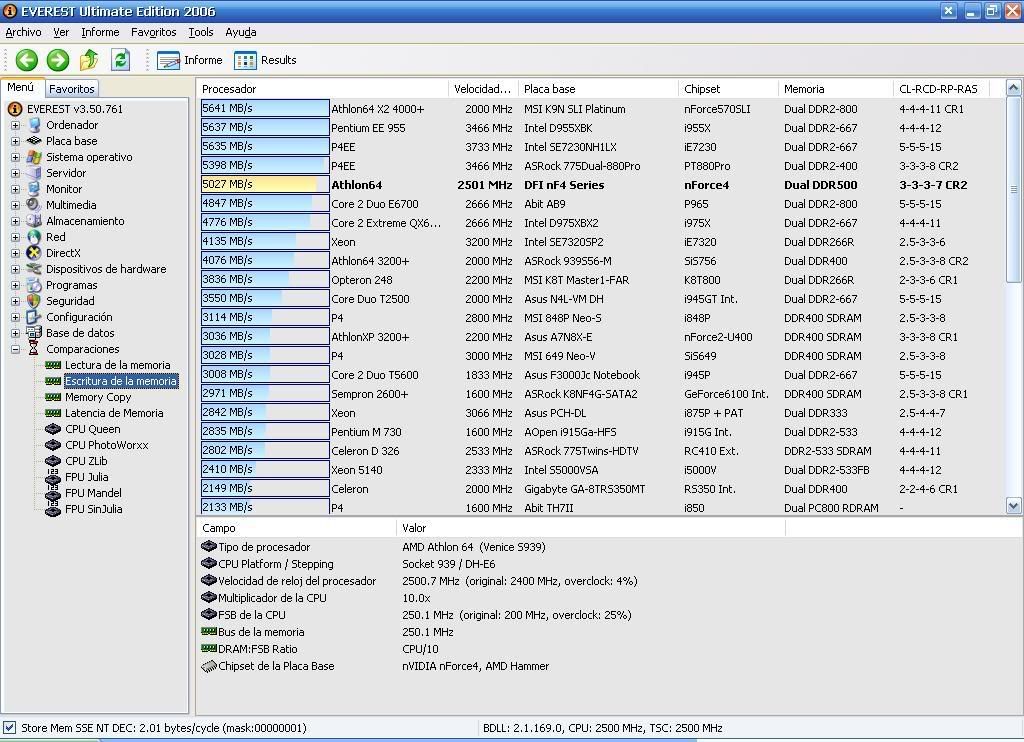Click the CPU Queen chip icon
This screenshot has height=742, width=1024.
click(53, 429)
